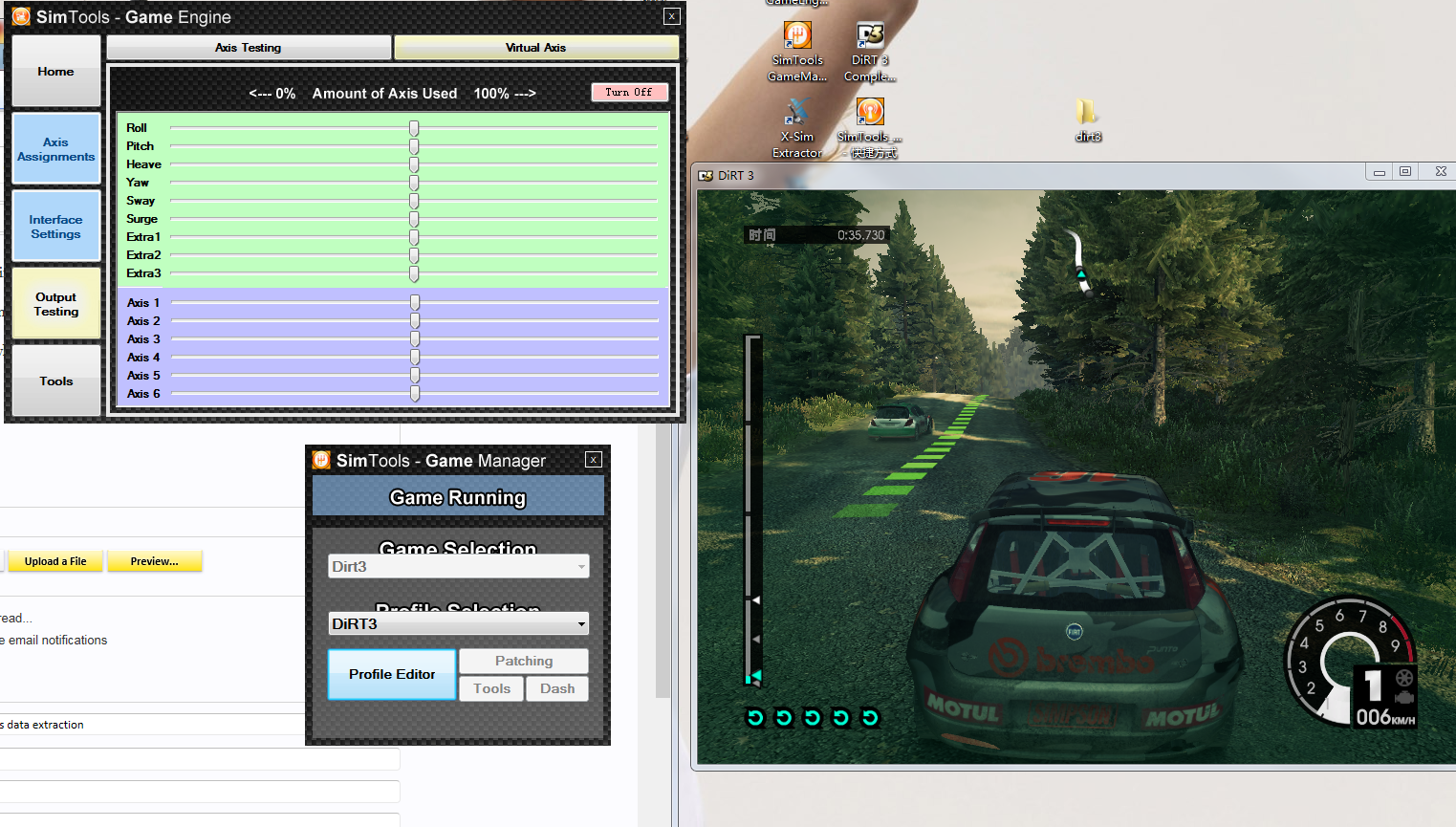Click the Pitch slider handle
Image resolution: width=1456 pixels, height=827 pixels.
pyautogui.click(x=414, y=146)
